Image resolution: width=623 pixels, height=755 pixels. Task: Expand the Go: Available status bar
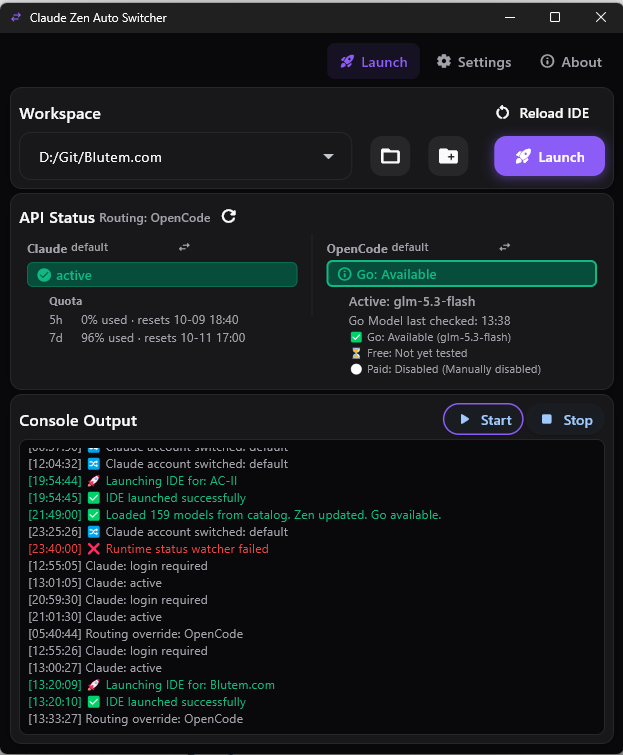point(462,274)
